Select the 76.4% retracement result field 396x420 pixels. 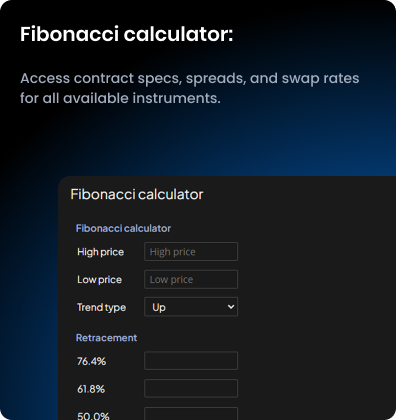pos(191,361)
